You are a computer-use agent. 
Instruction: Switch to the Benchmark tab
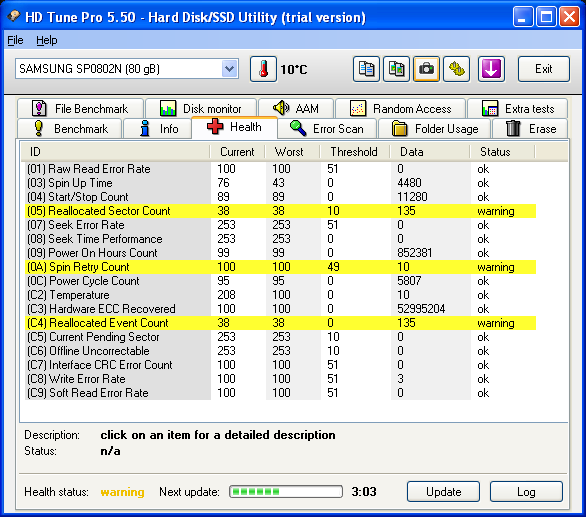70,129
